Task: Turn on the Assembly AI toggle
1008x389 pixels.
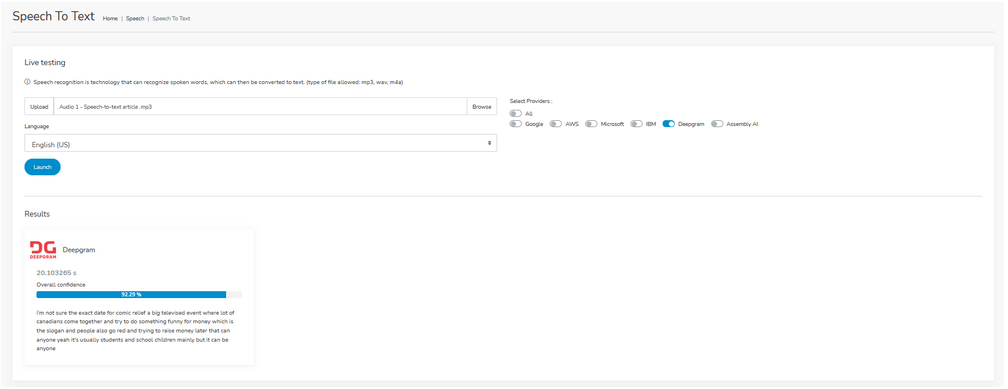Action: pos(717,123)
